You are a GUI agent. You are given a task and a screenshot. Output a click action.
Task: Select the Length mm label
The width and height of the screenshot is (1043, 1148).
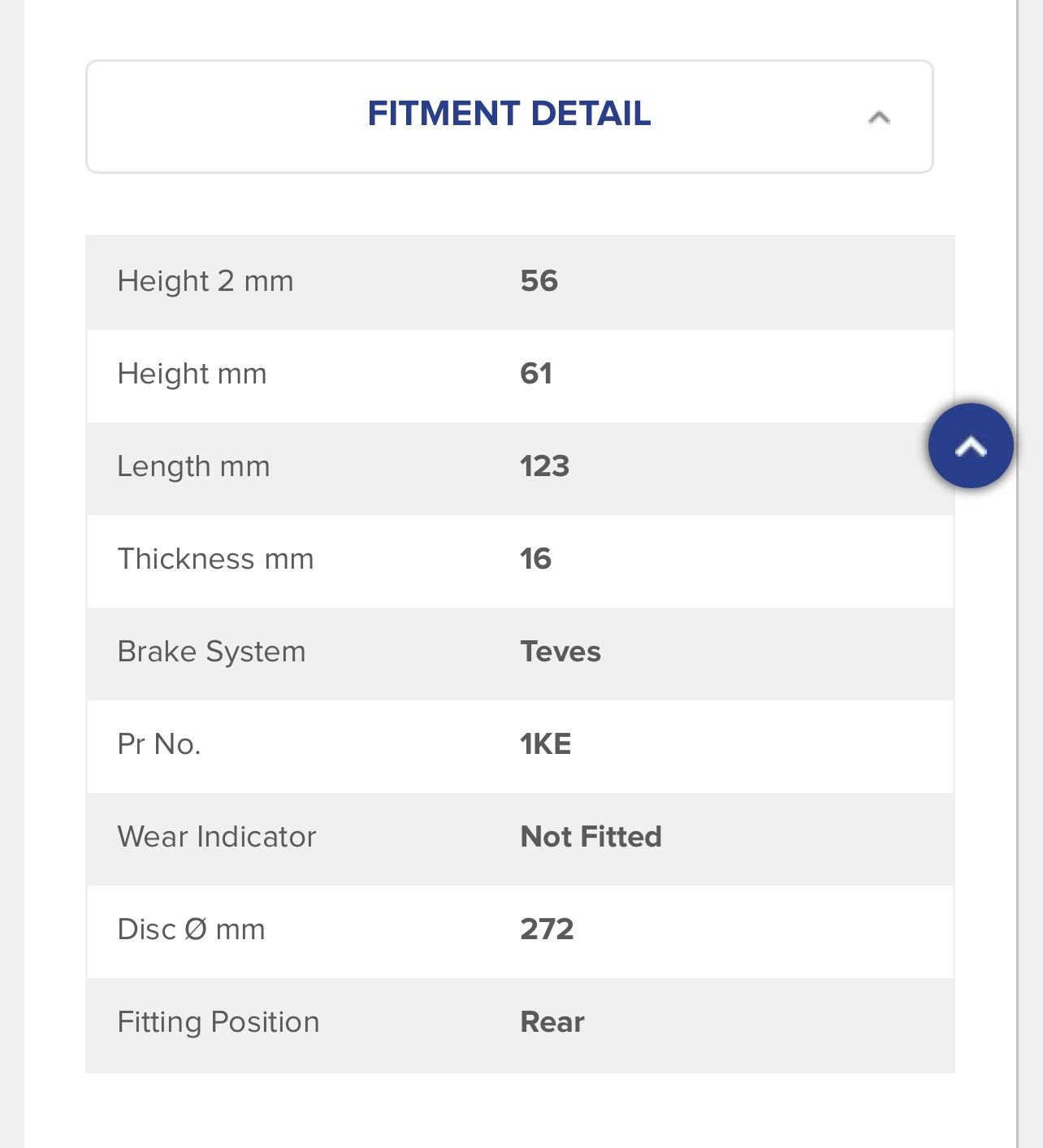coord(194,466)
